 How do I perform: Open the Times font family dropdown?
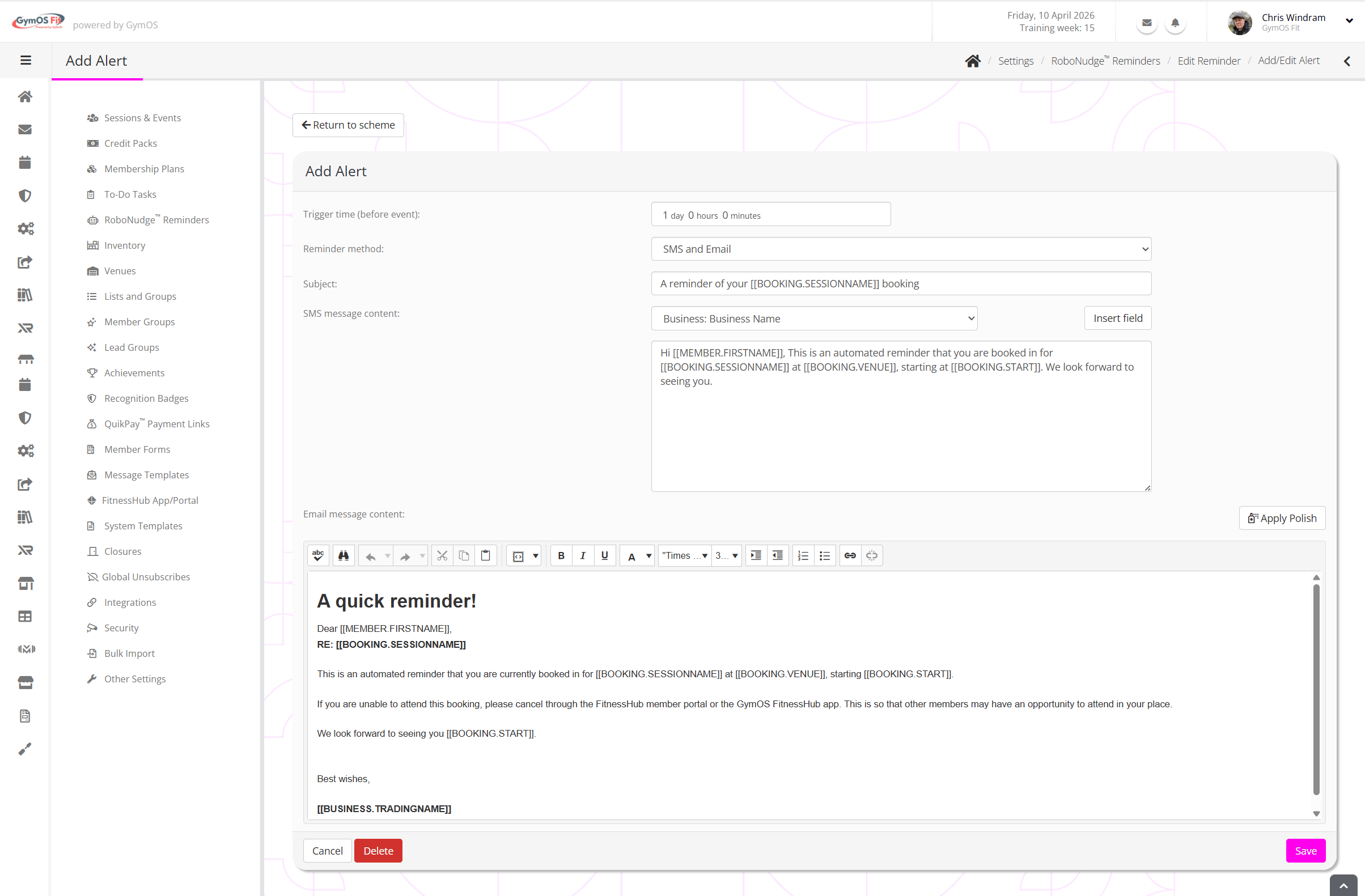click(684, 555)
